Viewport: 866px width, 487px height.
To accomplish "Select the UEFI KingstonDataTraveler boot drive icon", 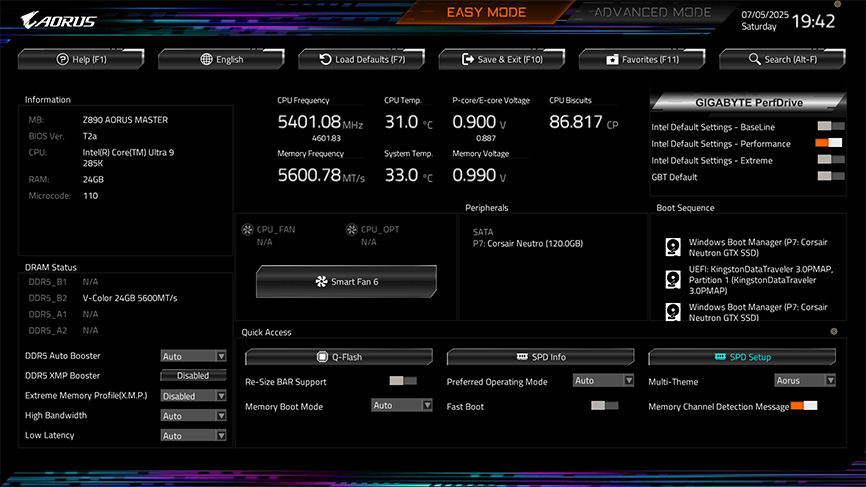I will (673, 279).
